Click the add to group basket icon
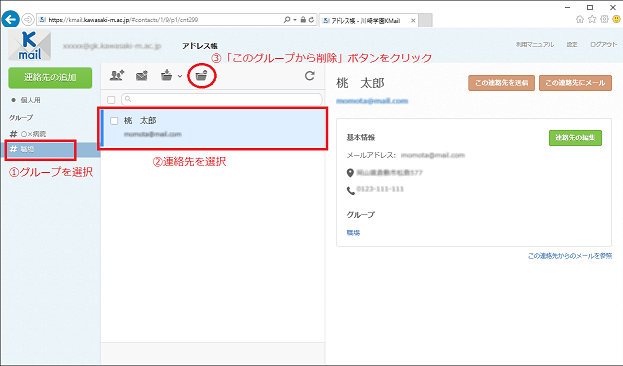 pos(166,75)
